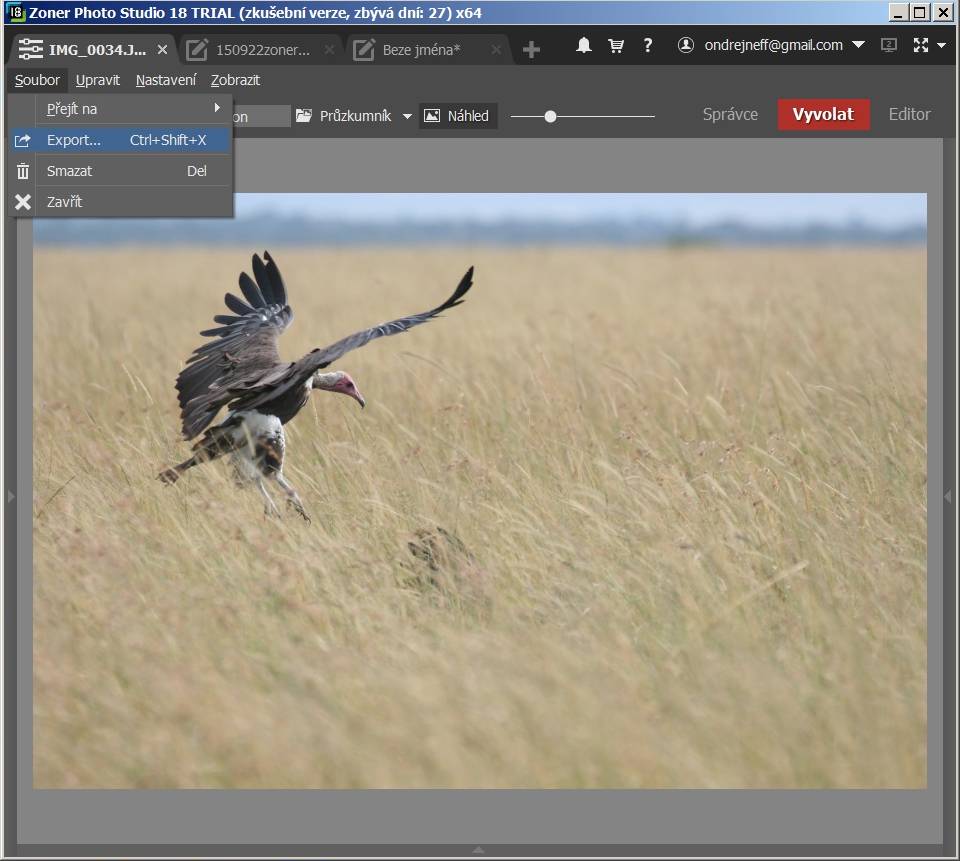Switch to the Správce module
The width and height of the screenshot is (960, 861).
click(730, 114)
